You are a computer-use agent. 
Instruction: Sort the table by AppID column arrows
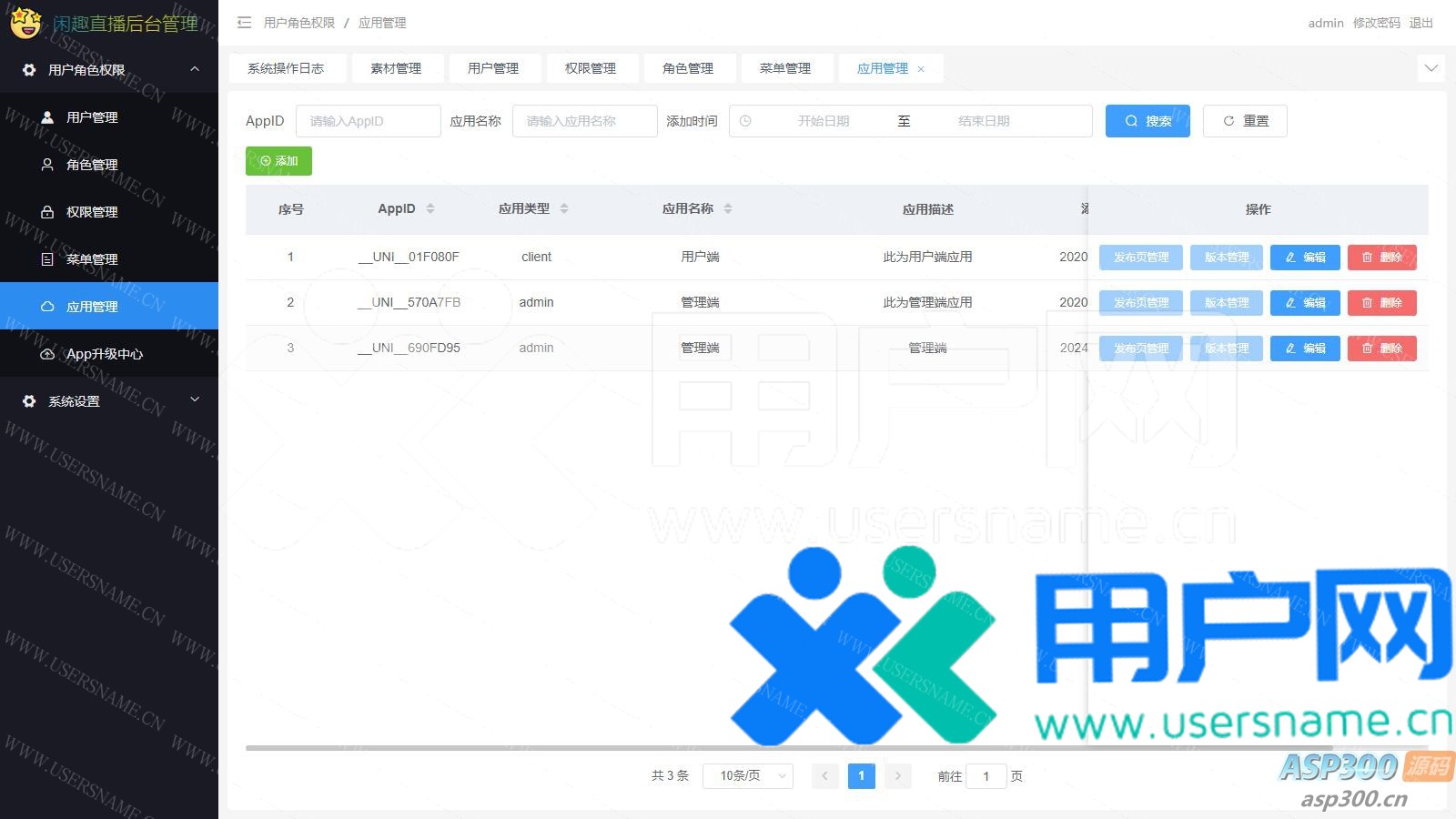[x=430, y=208]
